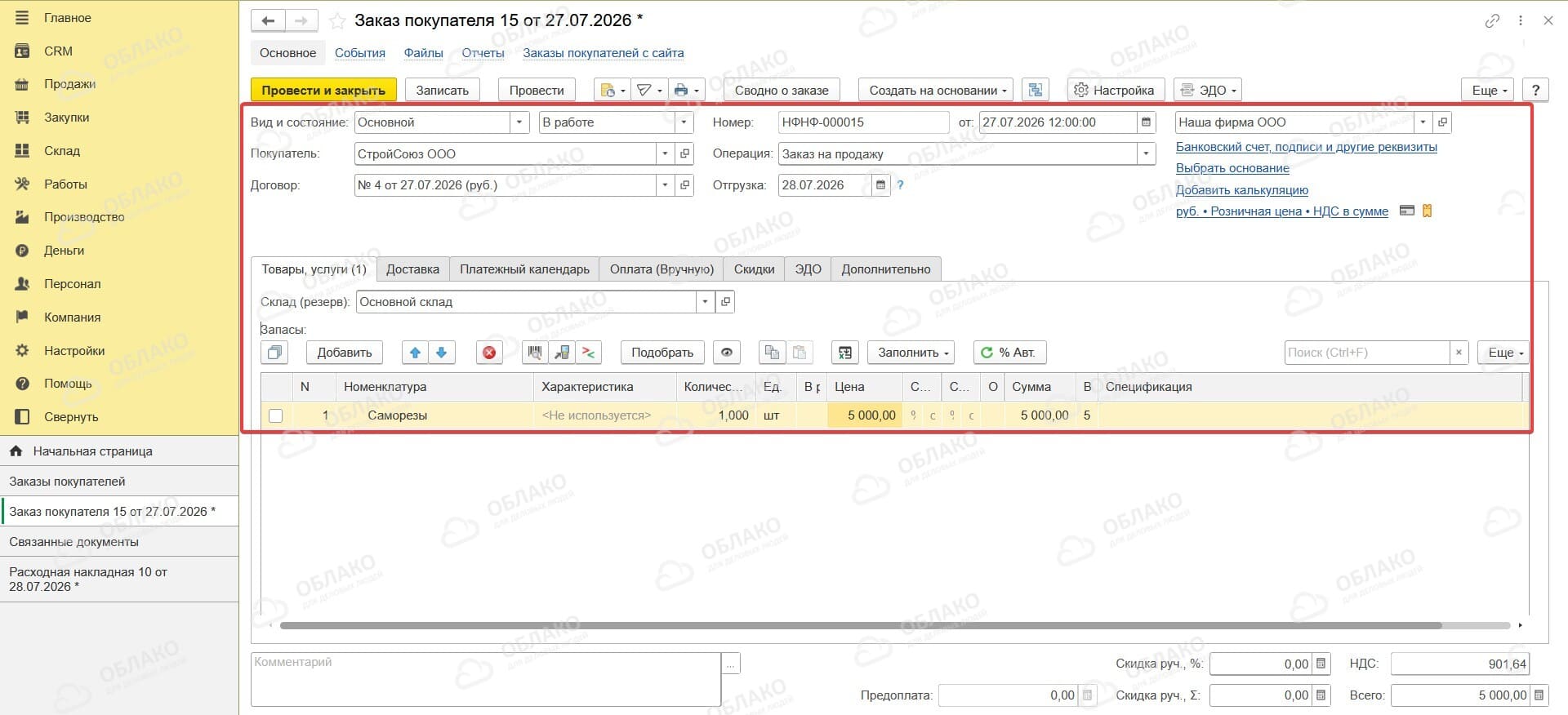Click the barcode scan icon
The height and width of the screenshot is (715, 1568).
point(535,353)
